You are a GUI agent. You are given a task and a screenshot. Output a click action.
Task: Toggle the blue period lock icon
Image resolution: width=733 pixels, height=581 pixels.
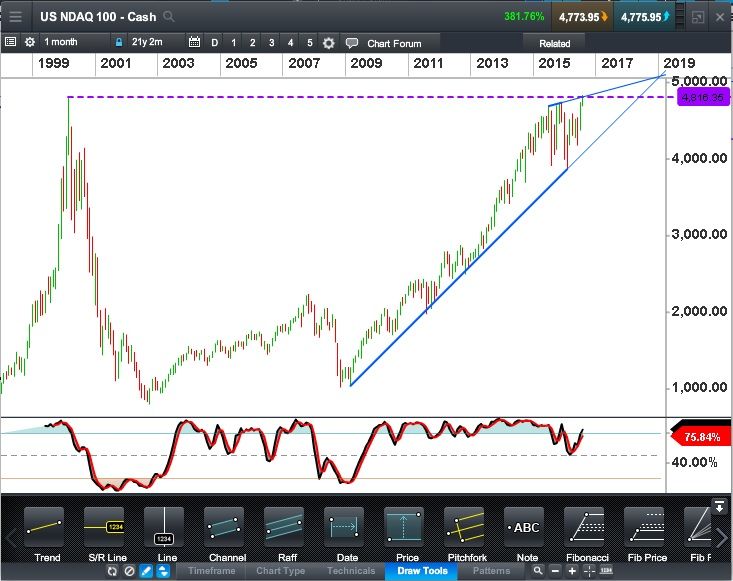coord(119,43)
